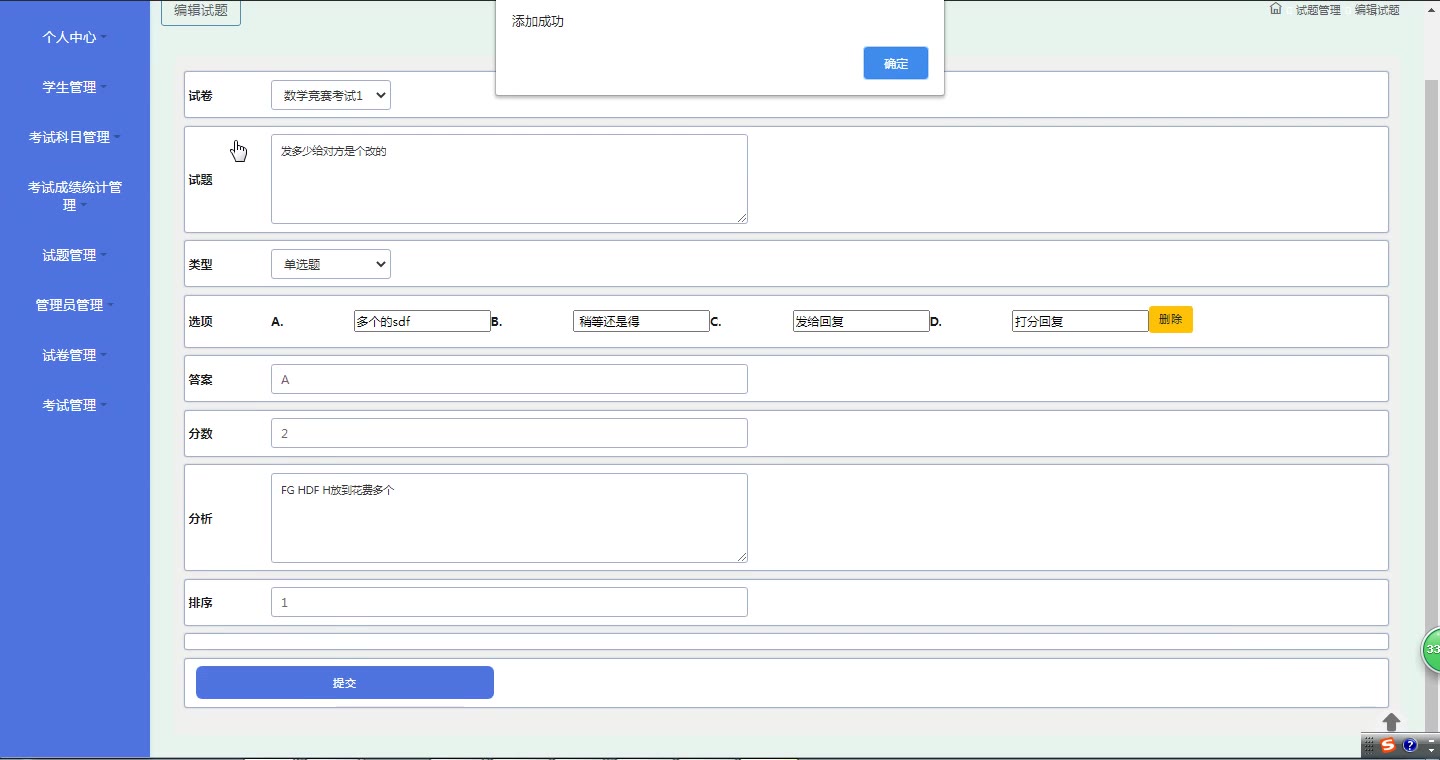Click the 提交 submit button
Viewport: 1440px width, 760px height.
pyautogui.click(x=345, y=683)
